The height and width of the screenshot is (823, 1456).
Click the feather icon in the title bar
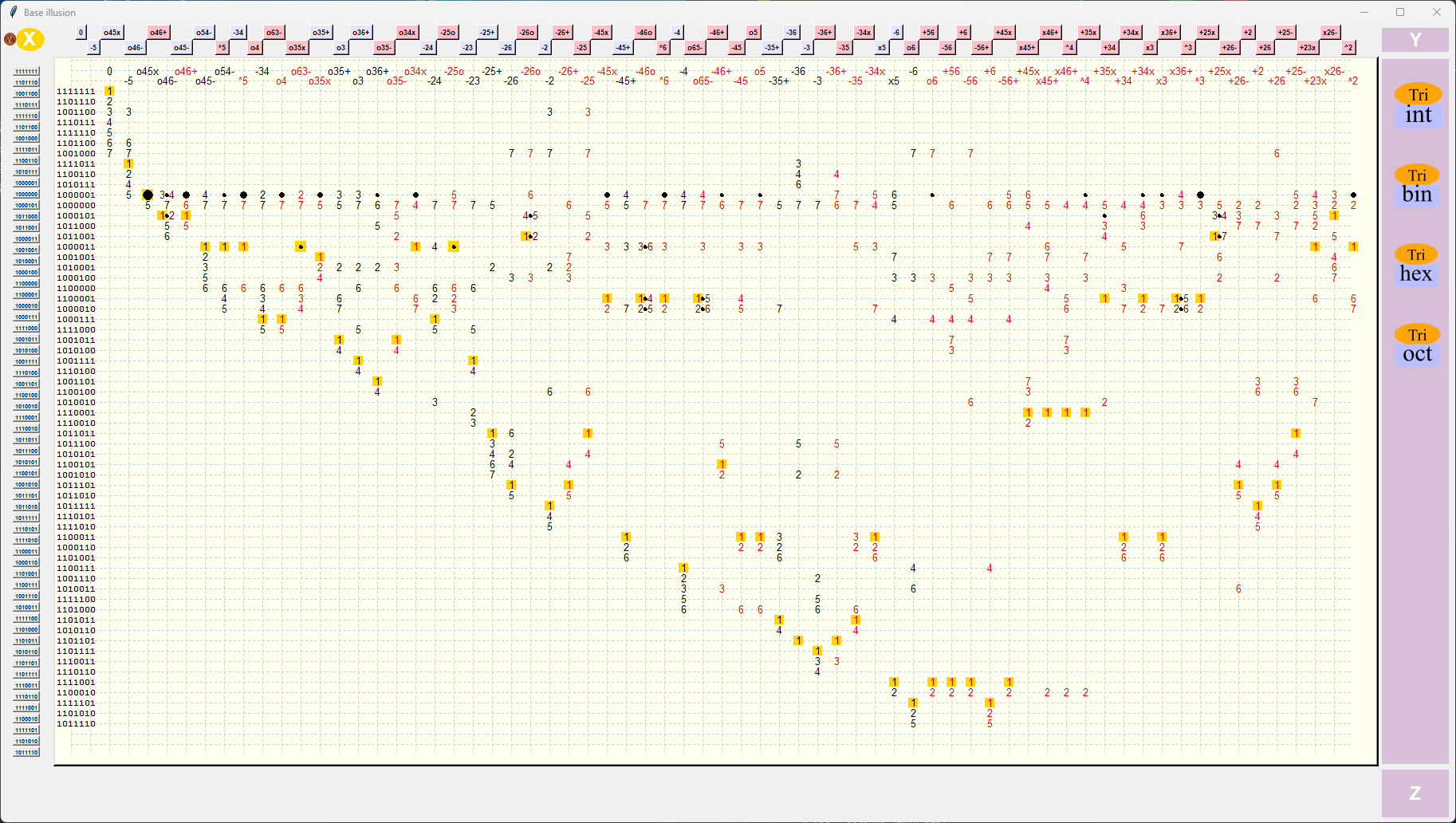point(13,12)
